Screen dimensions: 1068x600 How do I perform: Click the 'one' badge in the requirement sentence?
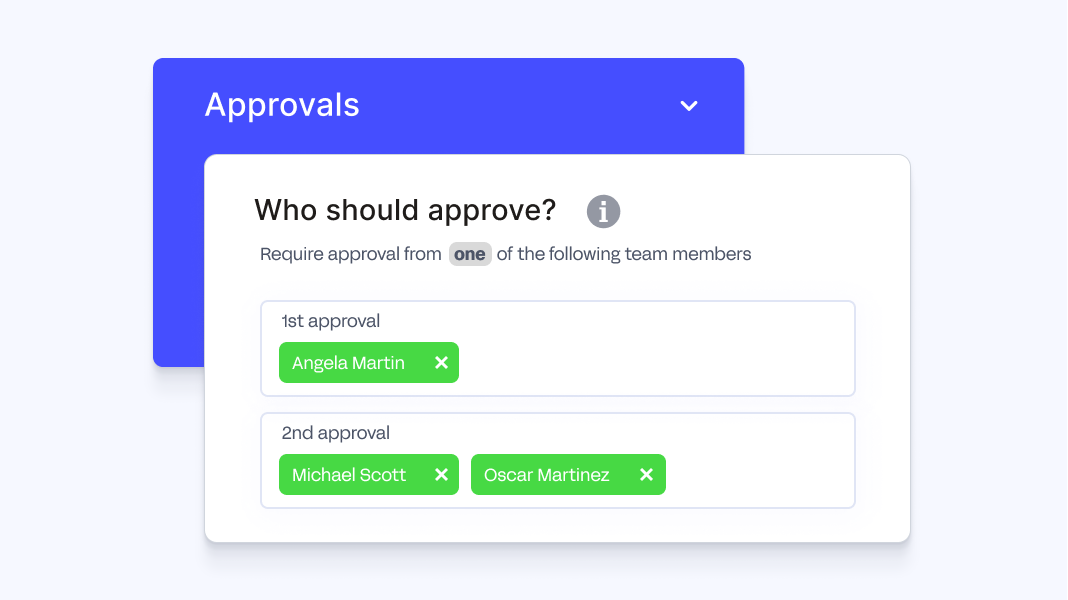pyautogui.click(x=470, y=254)
